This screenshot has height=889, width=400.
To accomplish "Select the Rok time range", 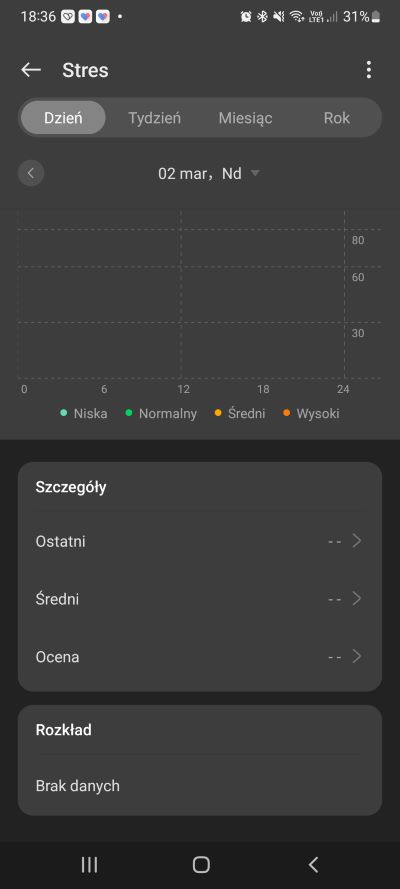I will coord(337,118).
